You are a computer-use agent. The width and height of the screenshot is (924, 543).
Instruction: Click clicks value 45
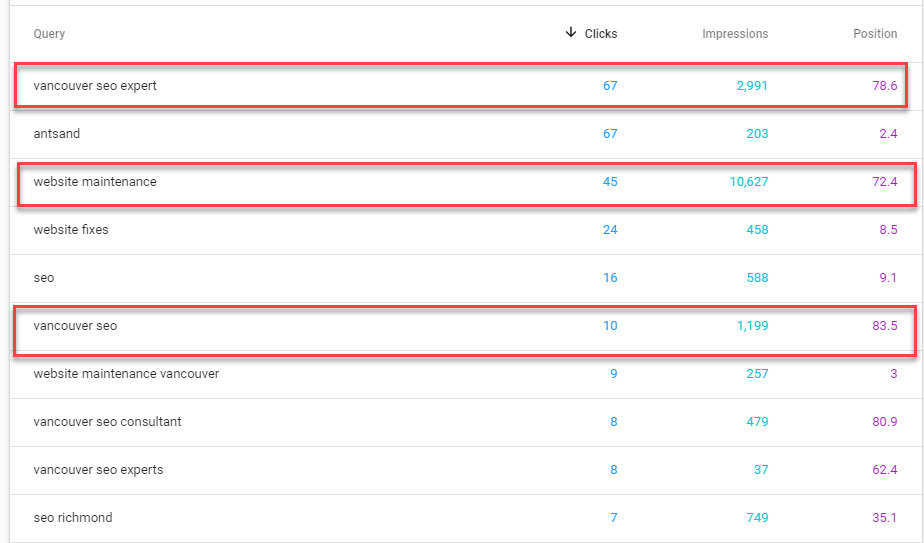click(x=610, y=182)
